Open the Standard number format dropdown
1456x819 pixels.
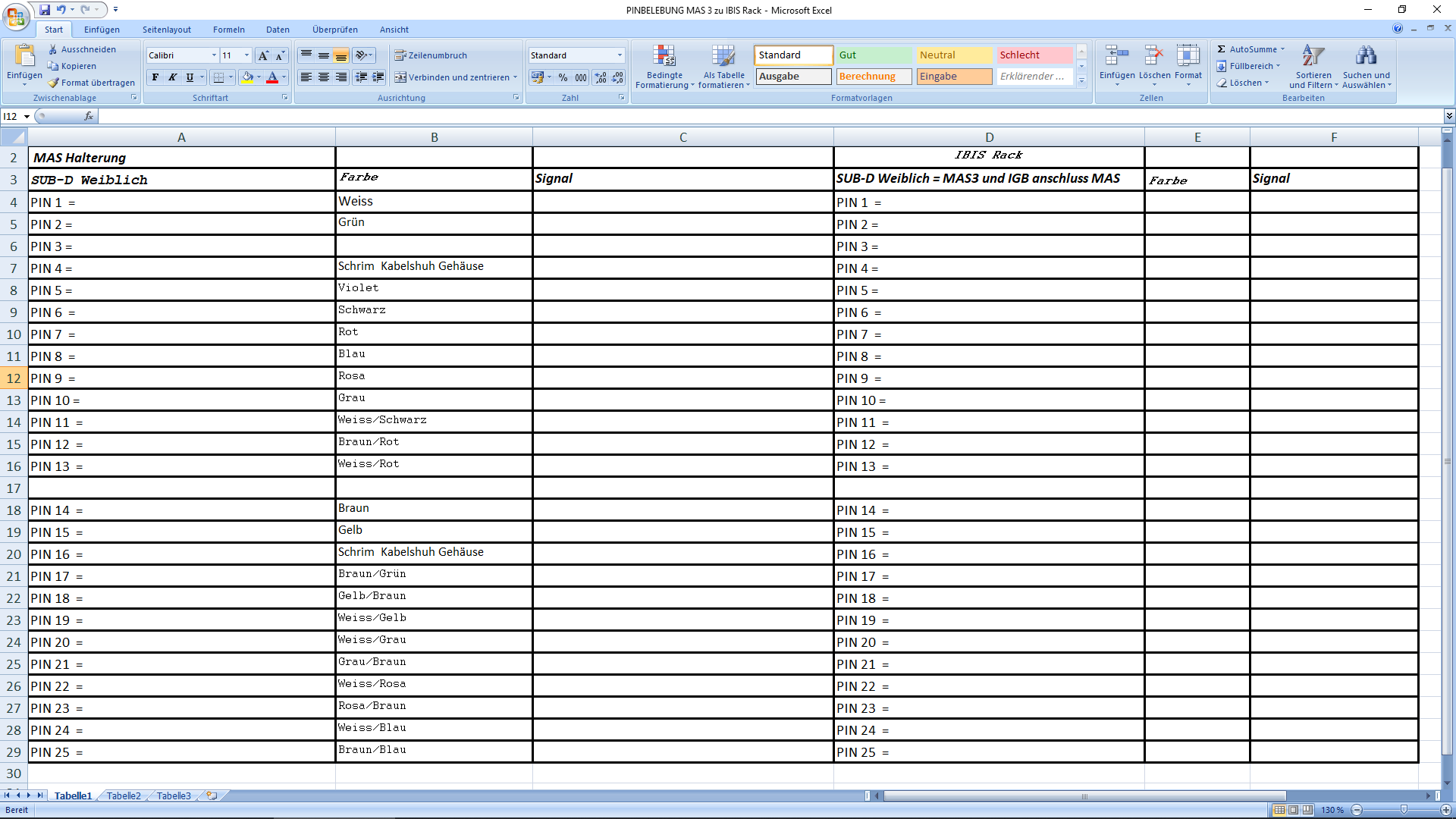(x=620, y=55)
